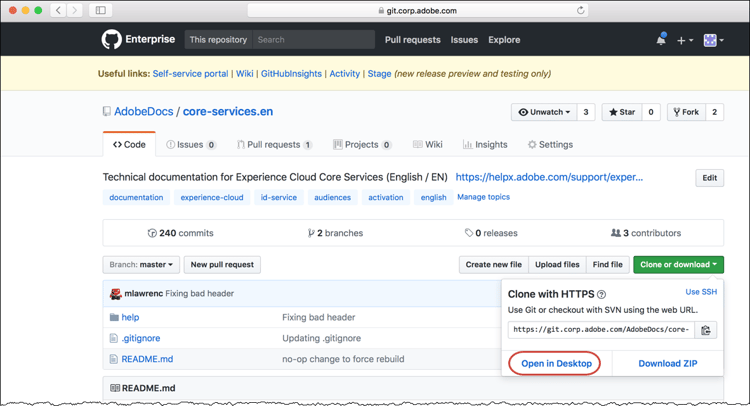Open the user avatar menu
The image size is (750, 406).
click(x=713, y=40)
